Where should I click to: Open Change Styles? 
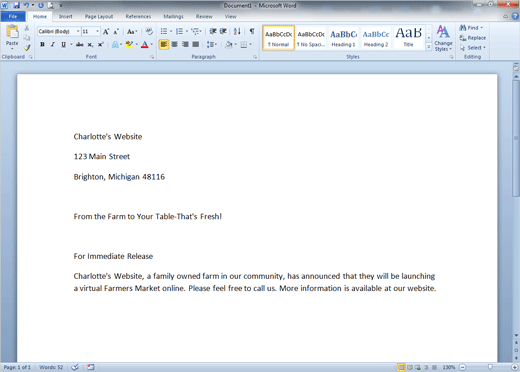point(443,38)
